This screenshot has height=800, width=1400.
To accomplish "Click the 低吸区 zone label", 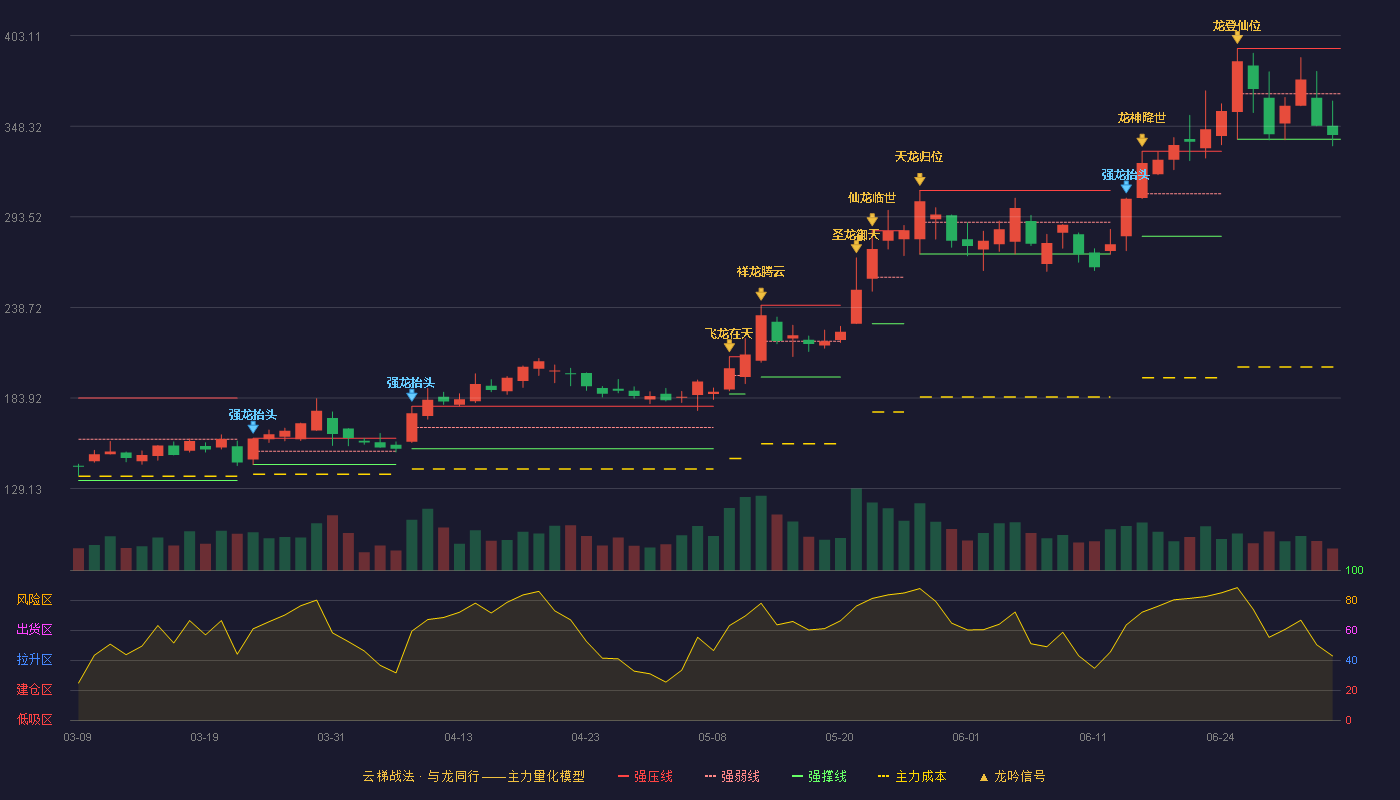I will click(34, 720).
